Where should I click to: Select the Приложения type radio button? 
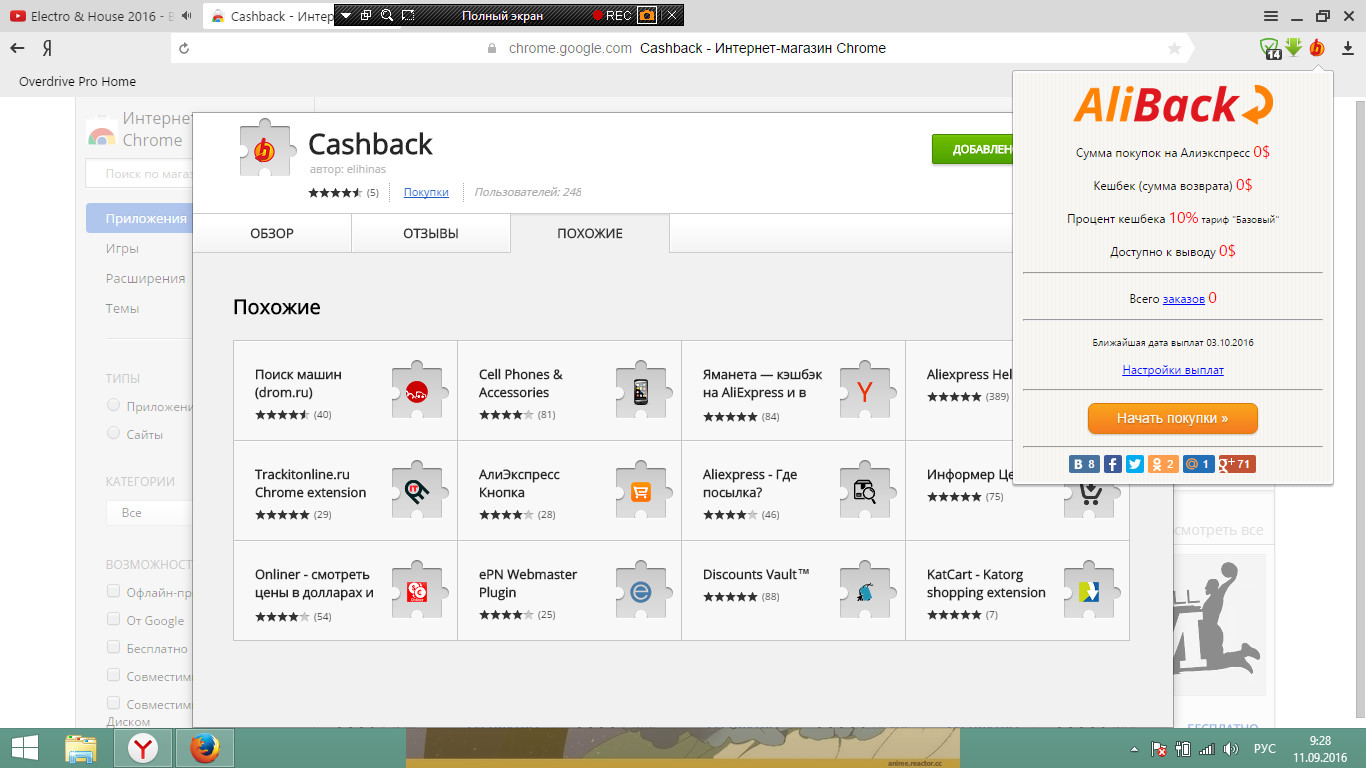(114, 405)
